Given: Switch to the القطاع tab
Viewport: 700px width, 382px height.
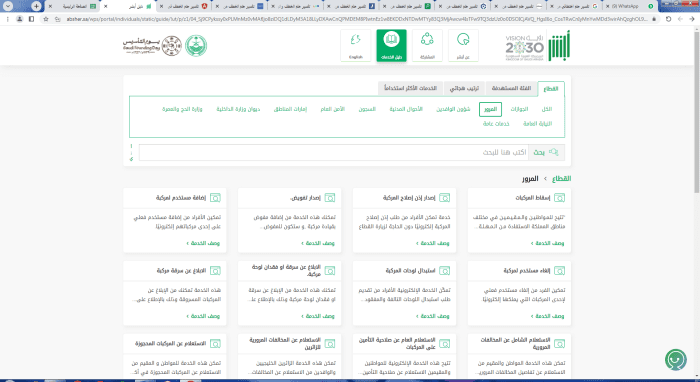Looking at the screenshot, I should coord(551,88).
